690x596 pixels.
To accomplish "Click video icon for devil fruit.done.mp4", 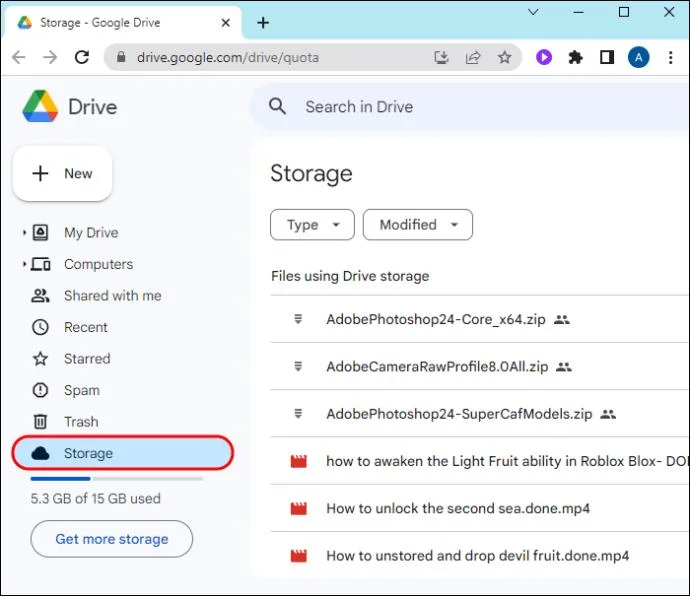I will point(299,556).
